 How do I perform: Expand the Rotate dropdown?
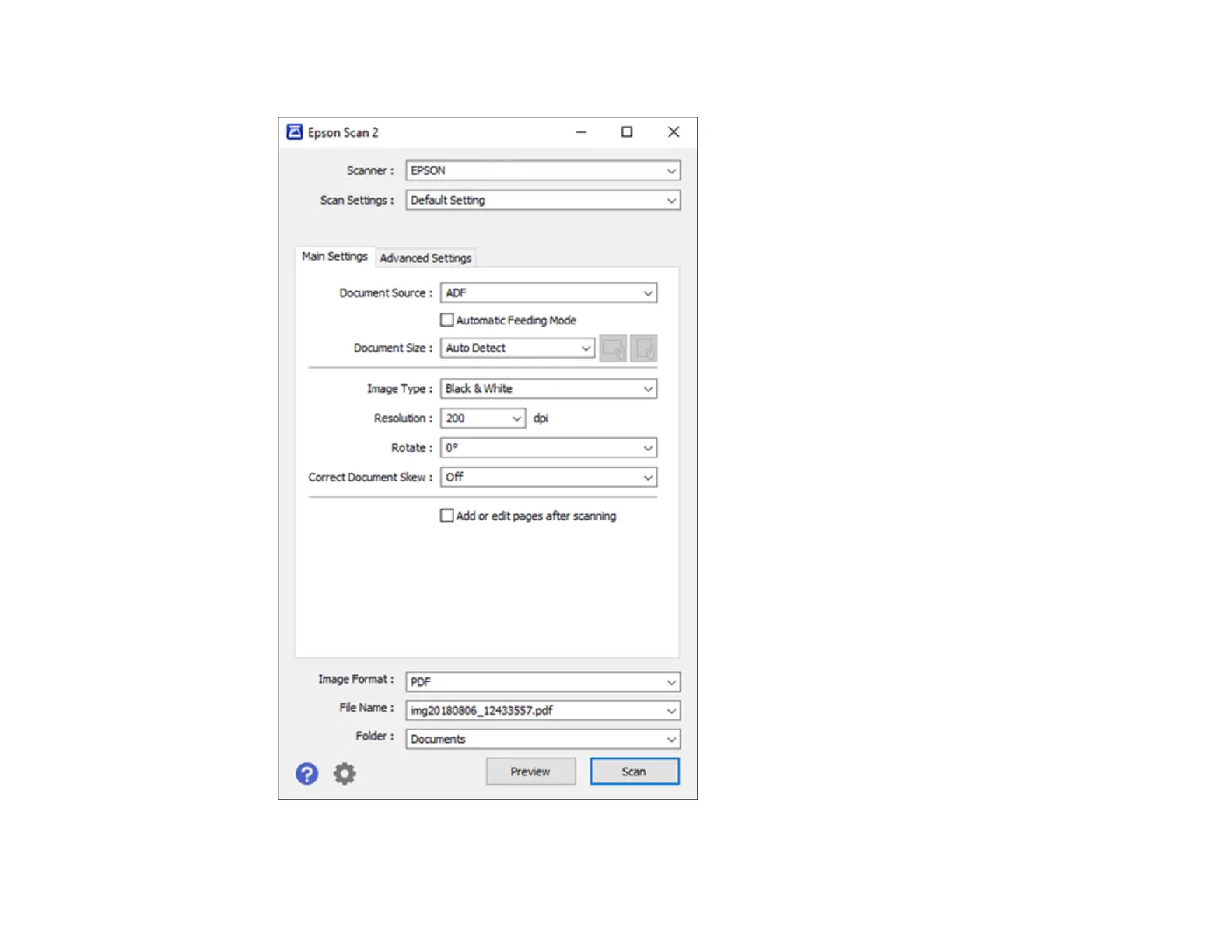(549, 448)
